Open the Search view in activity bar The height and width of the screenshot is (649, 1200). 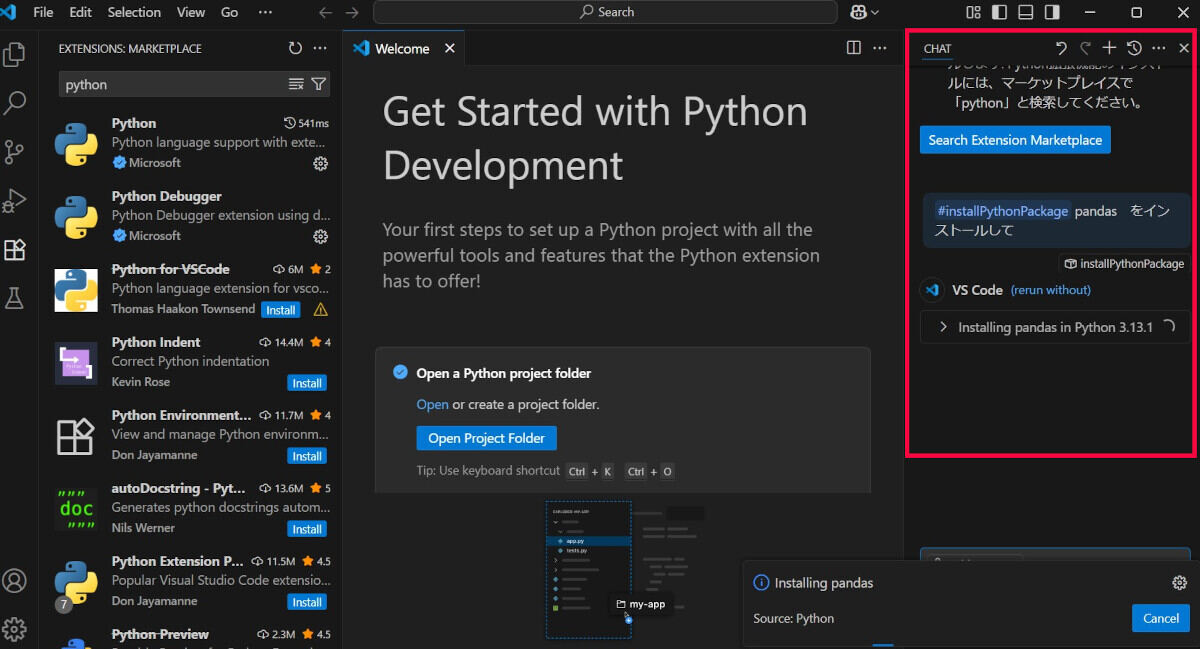click(x=15, y=102)
